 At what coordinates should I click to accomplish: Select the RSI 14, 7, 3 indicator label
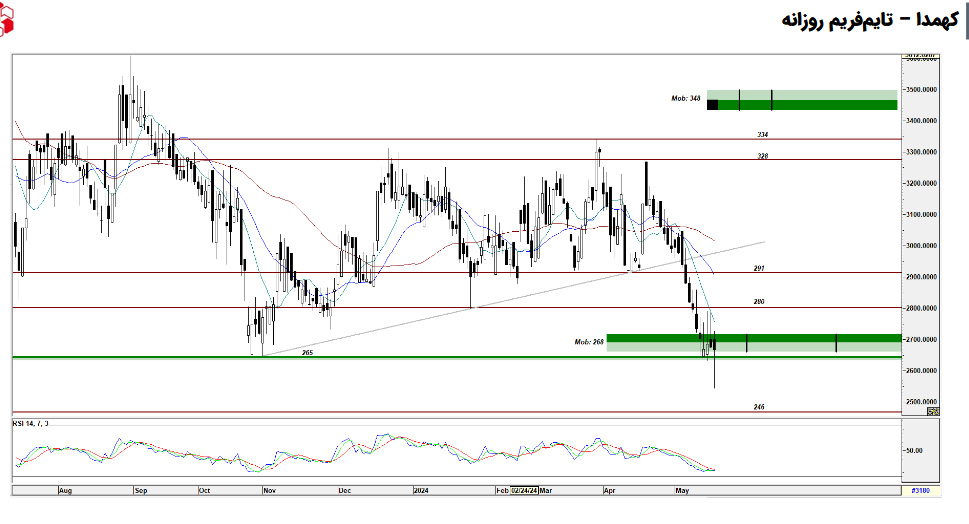[x=31, y=424]
